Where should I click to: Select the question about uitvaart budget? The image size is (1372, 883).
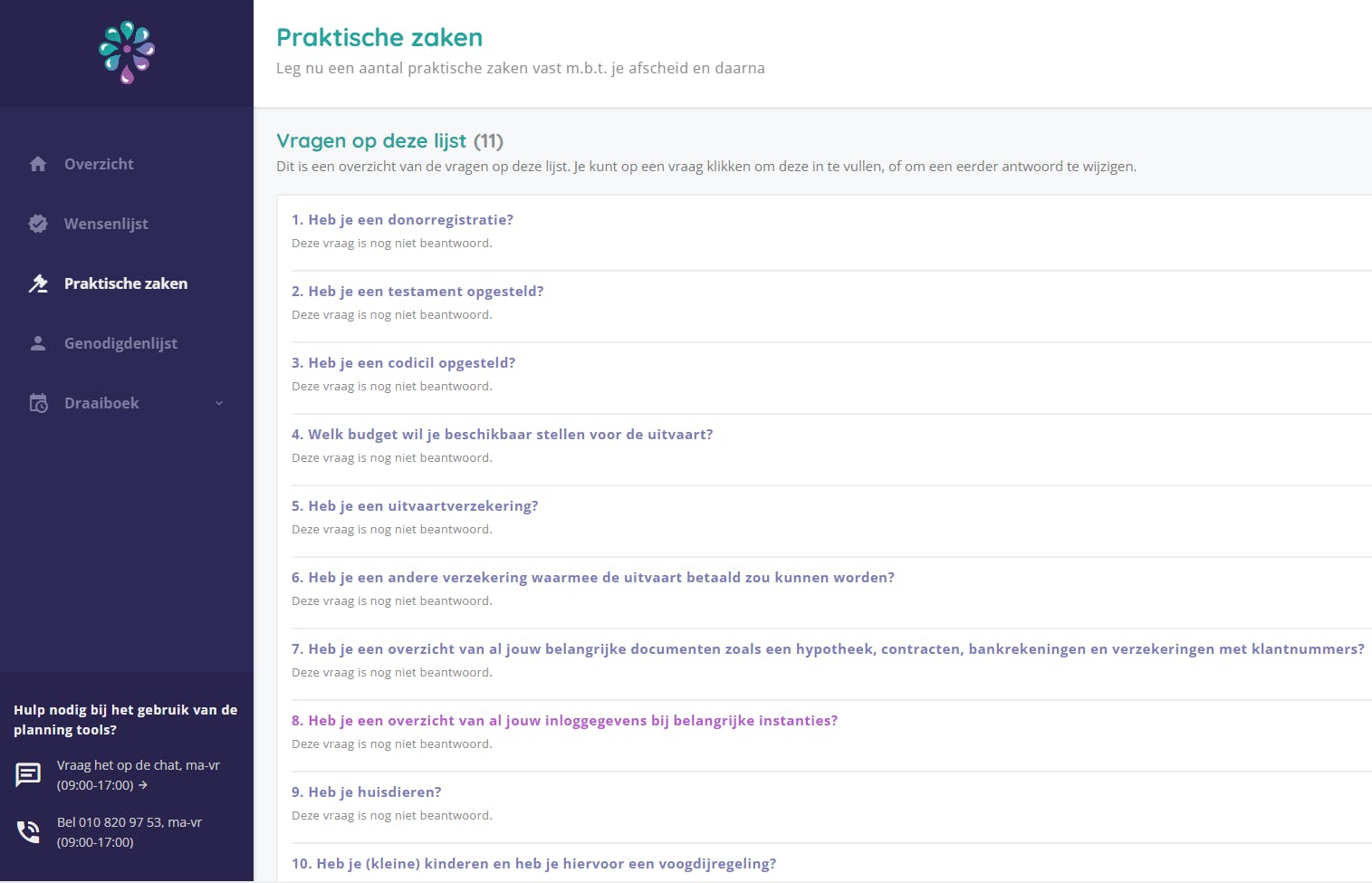click(502, 435)
